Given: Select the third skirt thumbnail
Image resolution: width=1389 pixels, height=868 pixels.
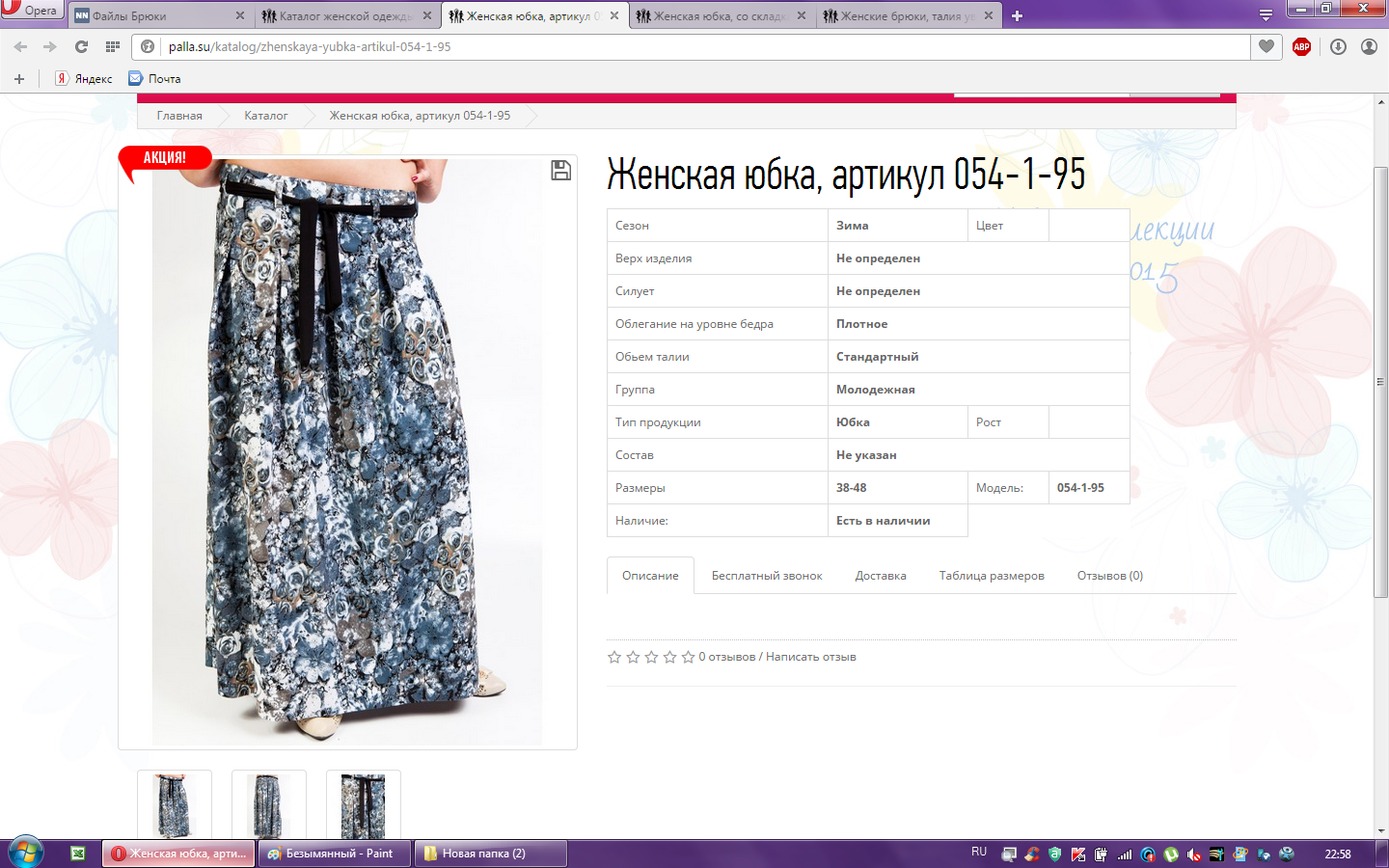Looking at the screenshot, I should (364, 805).
